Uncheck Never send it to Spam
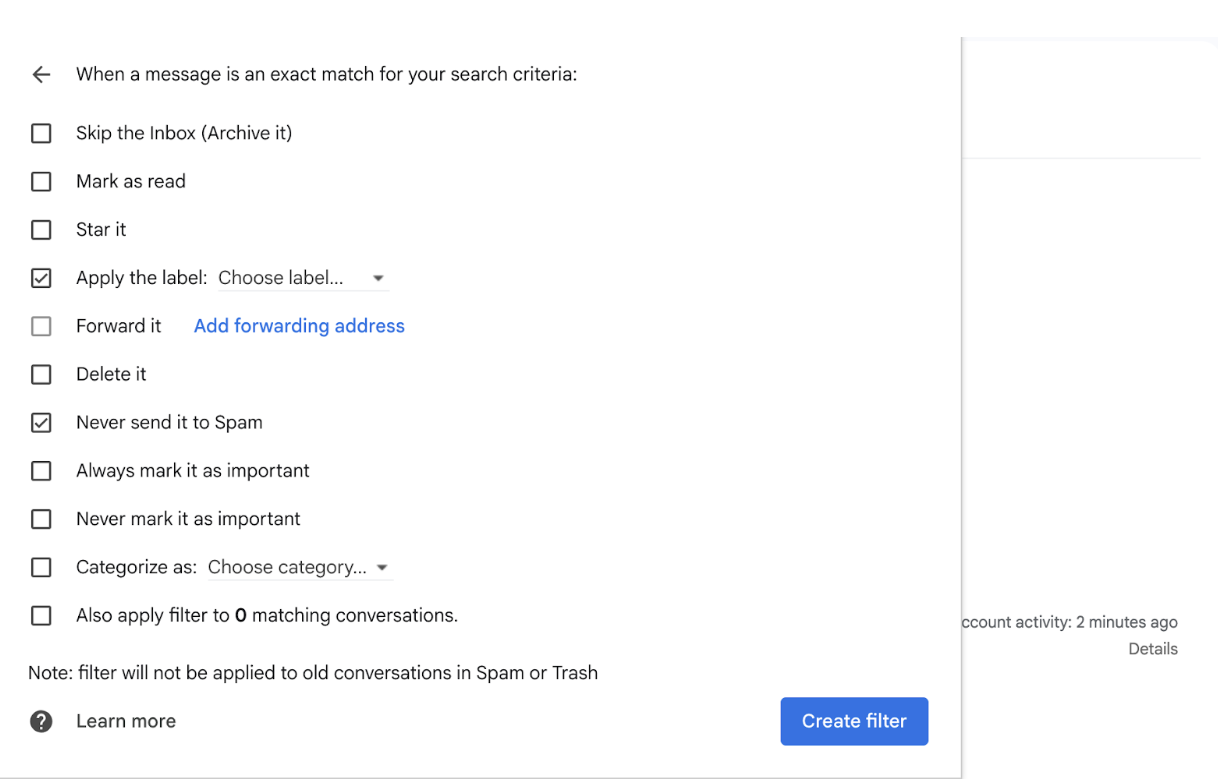Screen dimensions: 1218x784 (x=41, y=423)
